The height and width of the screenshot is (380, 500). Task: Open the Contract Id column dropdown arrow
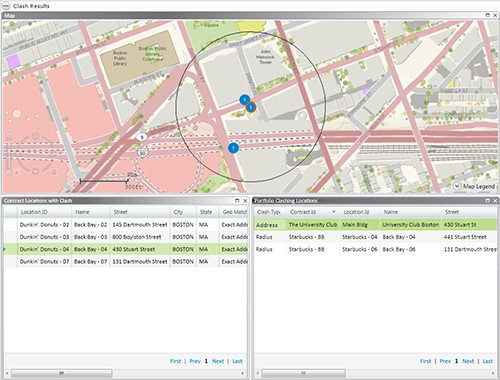[x=334, y=212]
